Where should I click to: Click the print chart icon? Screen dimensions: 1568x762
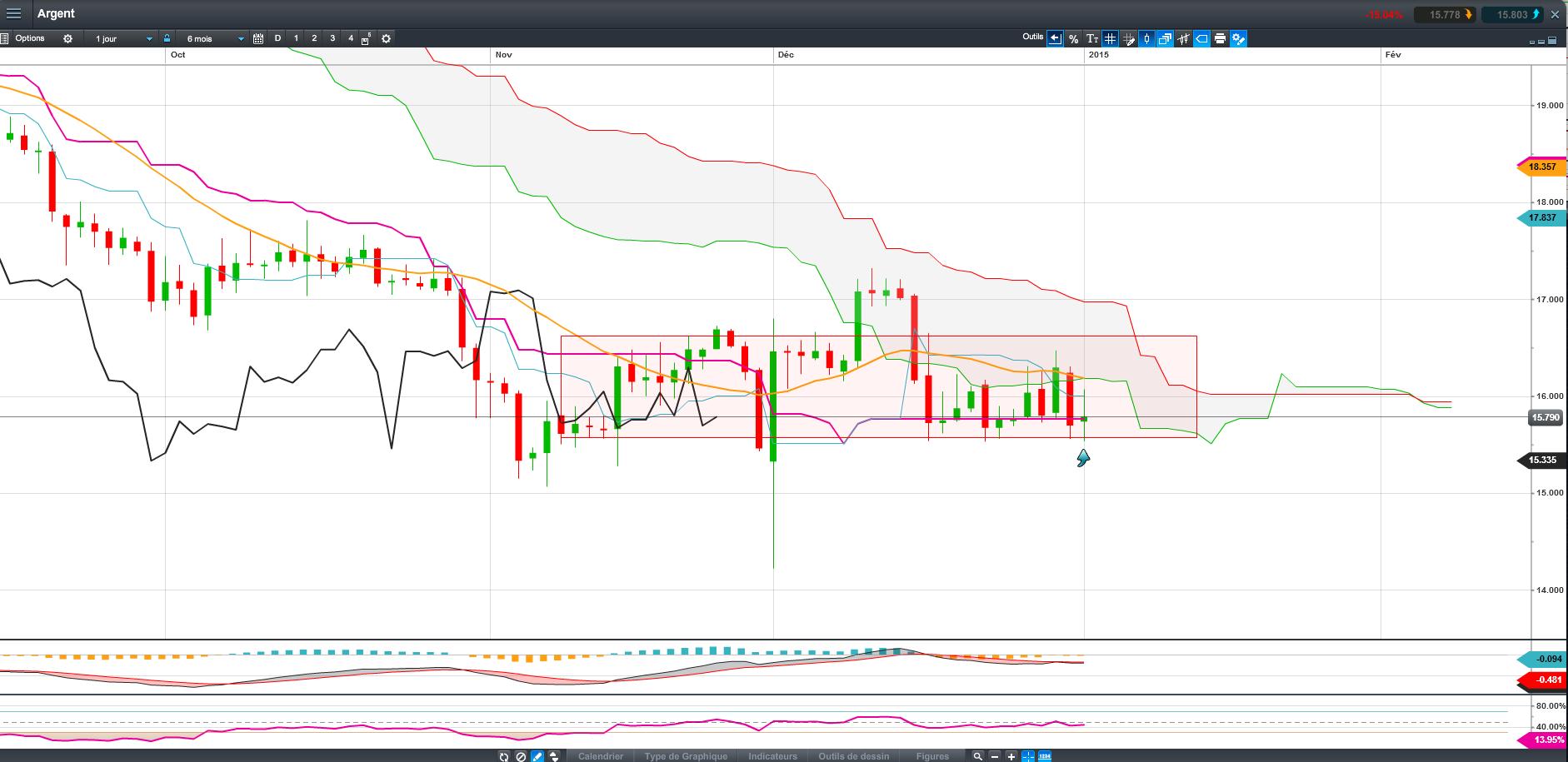[x=1220, y=38]
